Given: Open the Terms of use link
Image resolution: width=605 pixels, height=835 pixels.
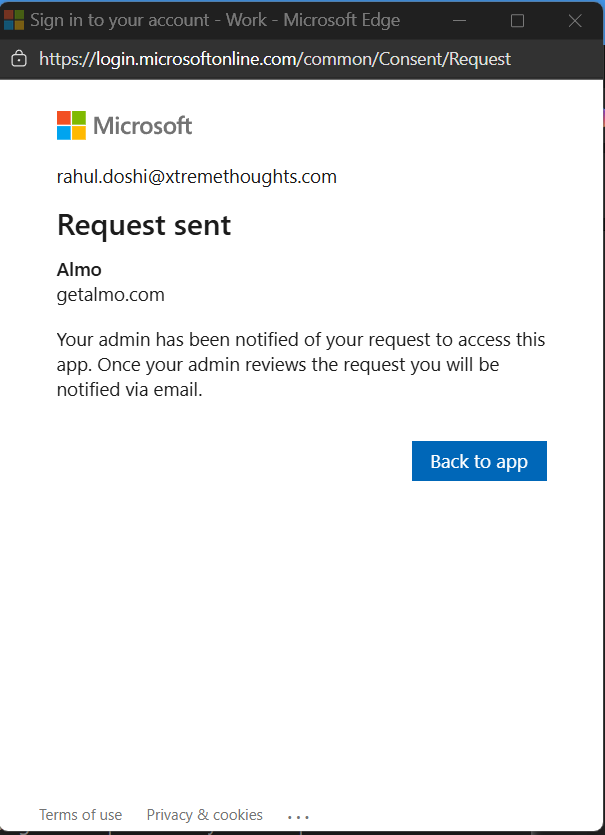Looking at the screenshot, I should tap(80, 815).
